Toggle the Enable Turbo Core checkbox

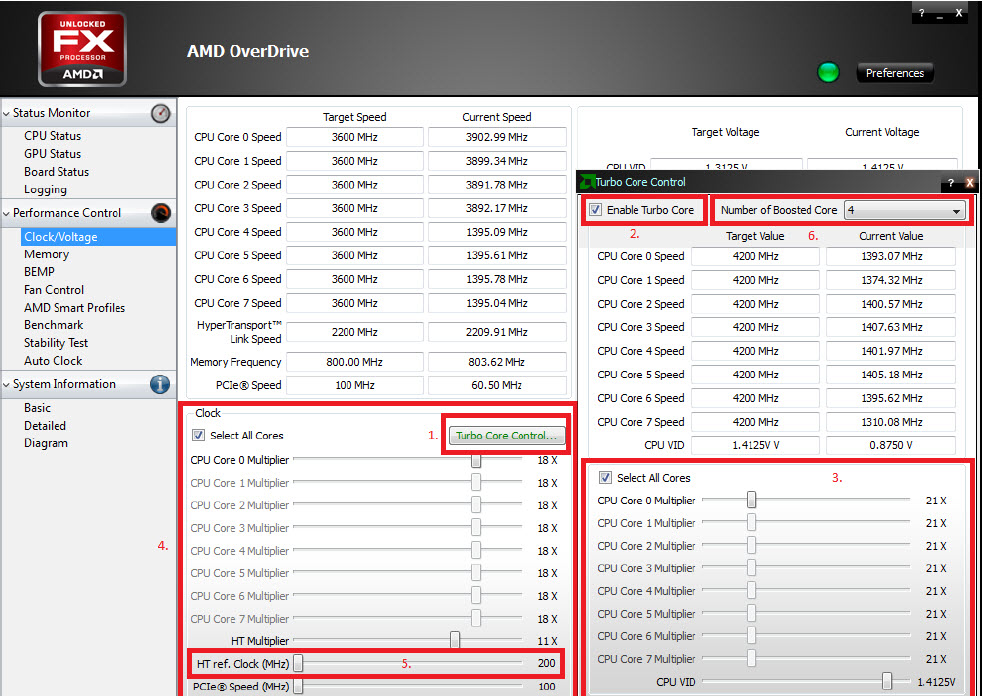pyautogui.click(x=596, y=210)
